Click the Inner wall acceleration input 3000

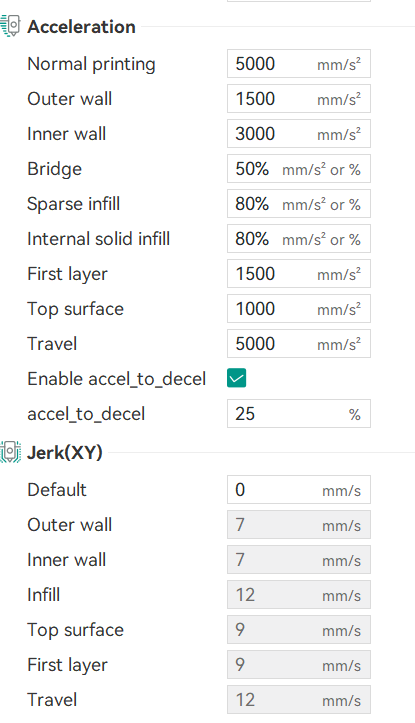click(299, 134)
